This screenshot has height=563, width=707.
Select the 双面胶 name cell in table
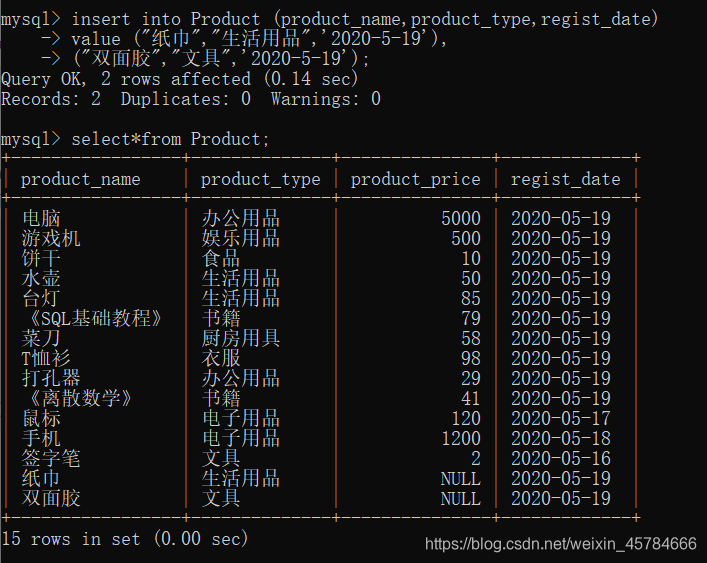[x=51, y=498]
